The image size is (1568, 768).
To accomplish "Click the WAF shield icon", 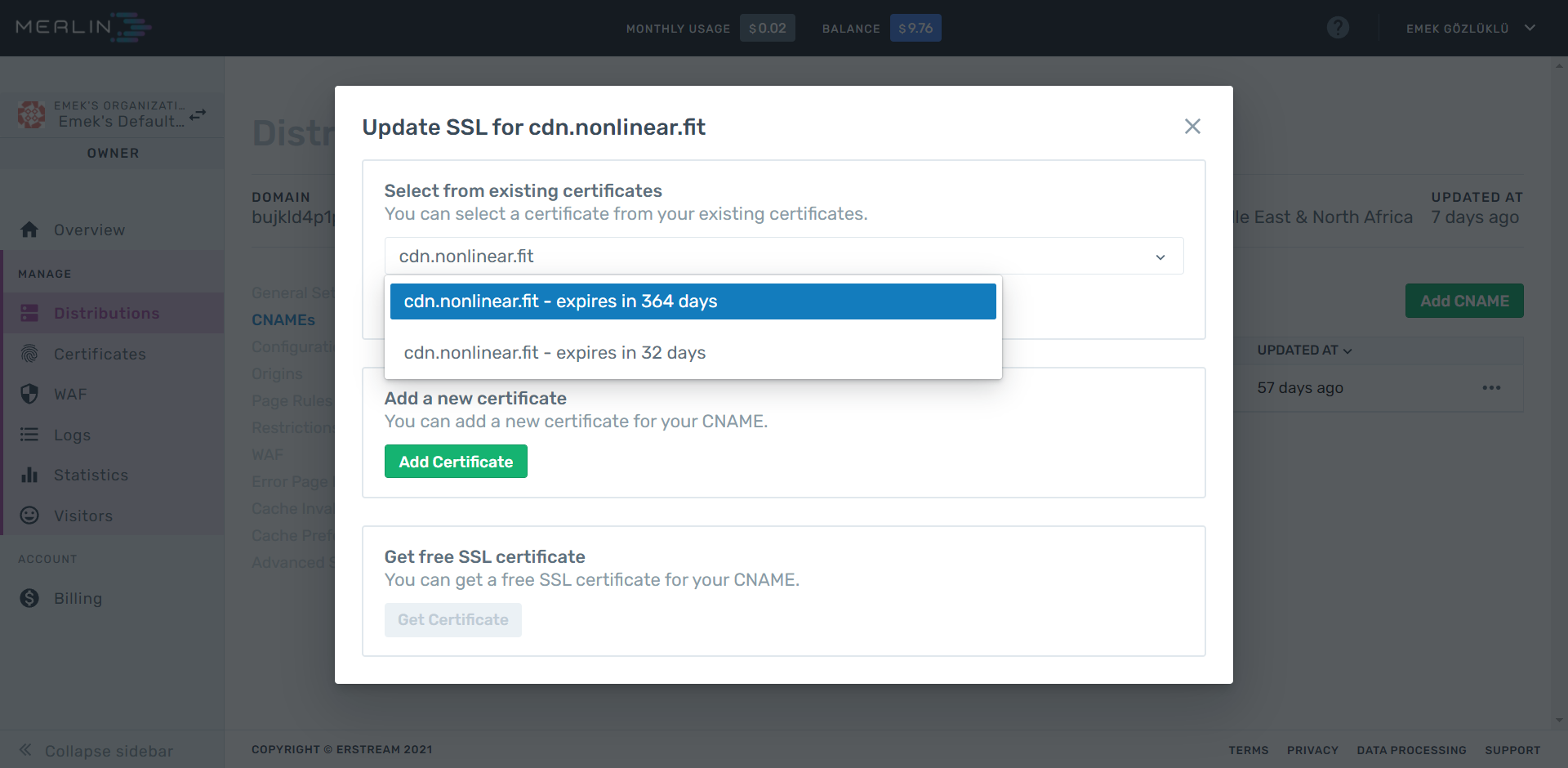I will tap(29, 394).
